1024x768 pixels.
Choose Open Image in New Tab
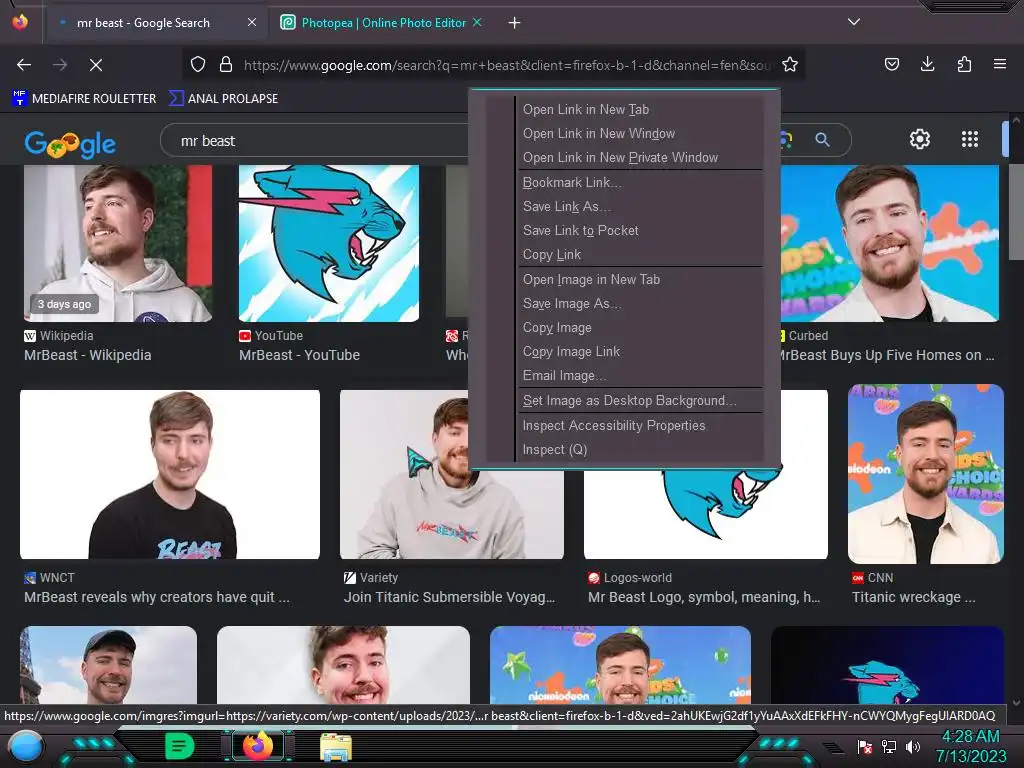[591, 280]
